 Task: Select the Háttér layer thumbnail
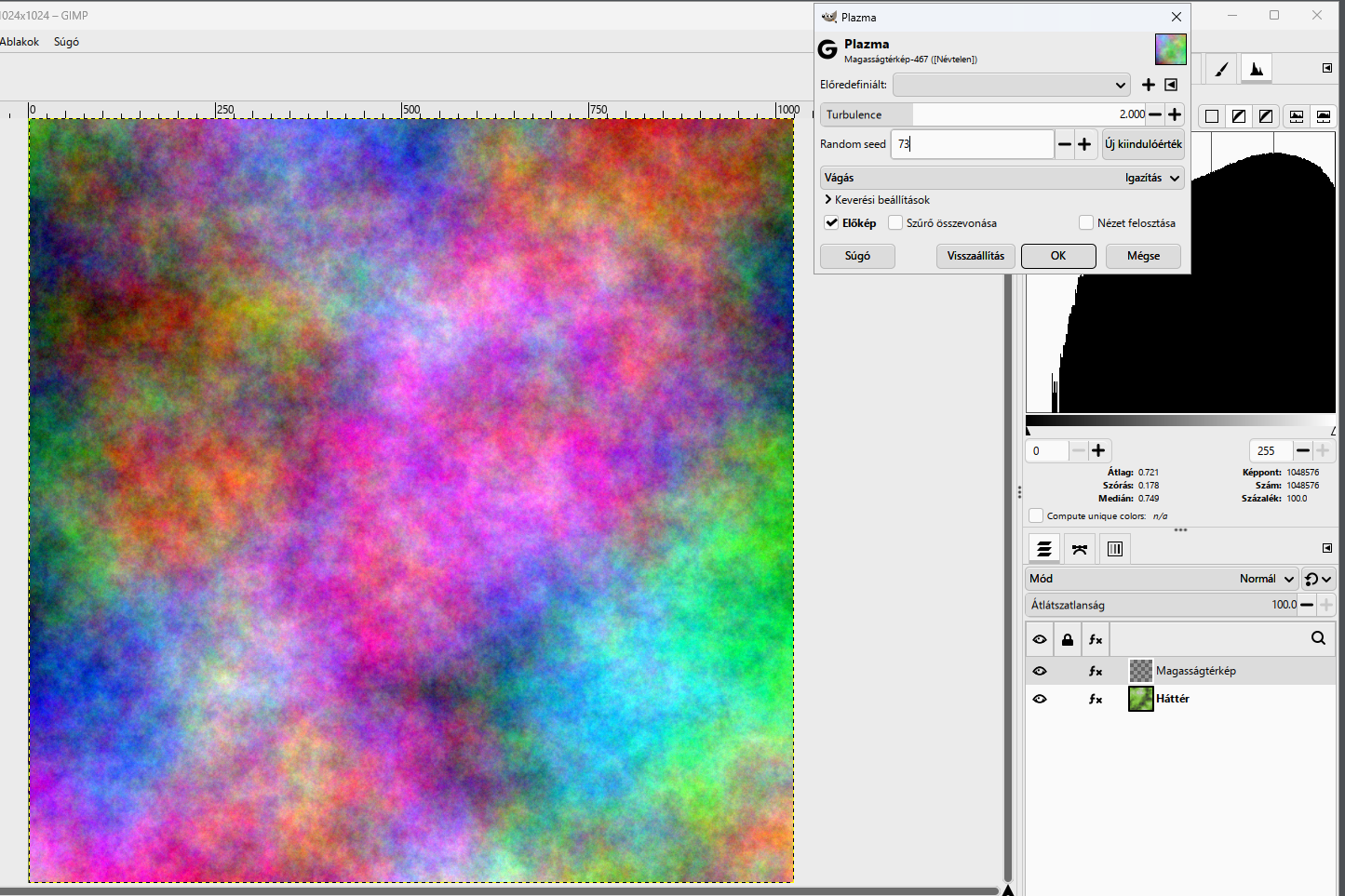1141,699
